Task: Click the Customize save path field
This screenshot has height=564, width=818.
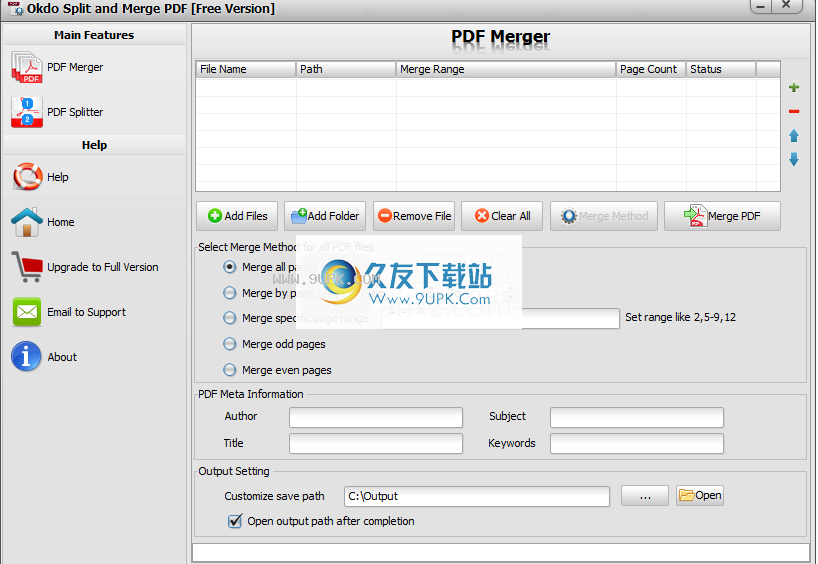Action: tap(477, 496)
